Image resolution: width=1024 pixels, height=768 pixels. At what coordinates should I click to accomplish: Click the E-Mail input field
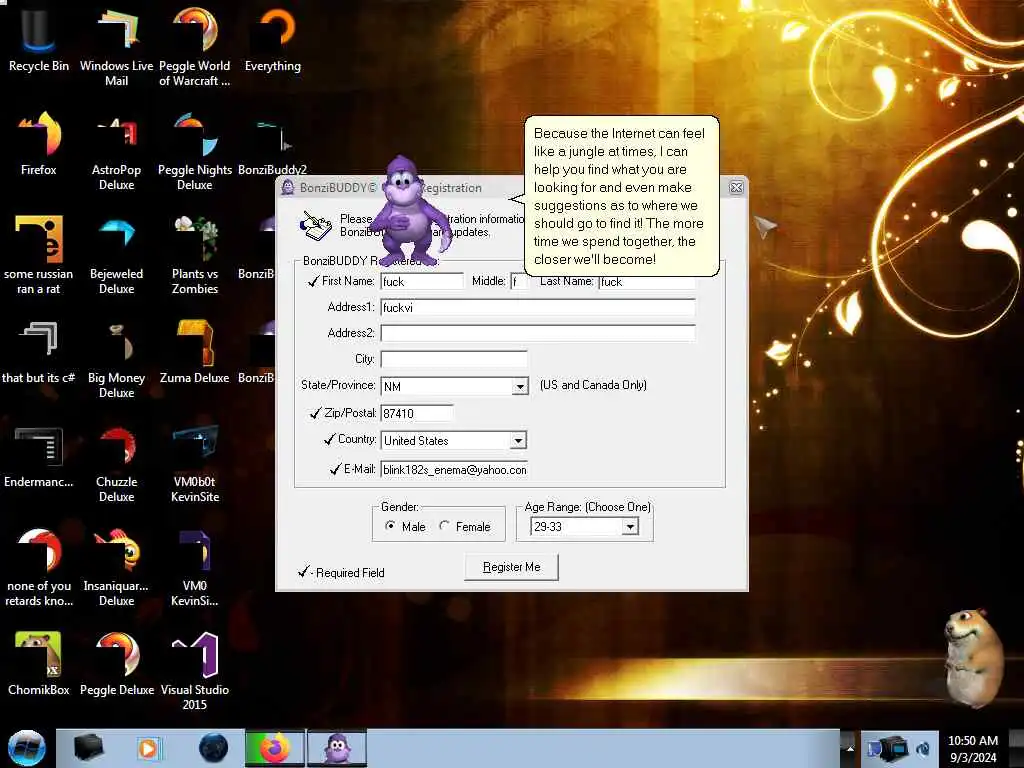coord(454,470)
